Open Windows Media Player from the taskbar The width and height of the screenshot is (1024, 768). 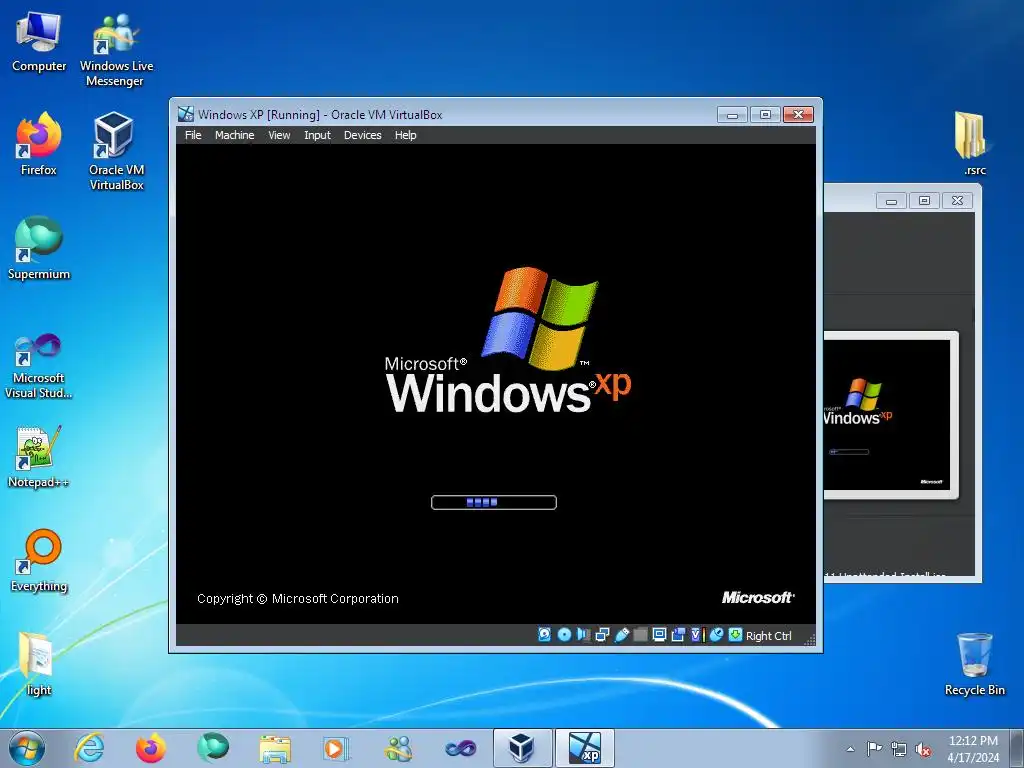click(x=336, y=748)
